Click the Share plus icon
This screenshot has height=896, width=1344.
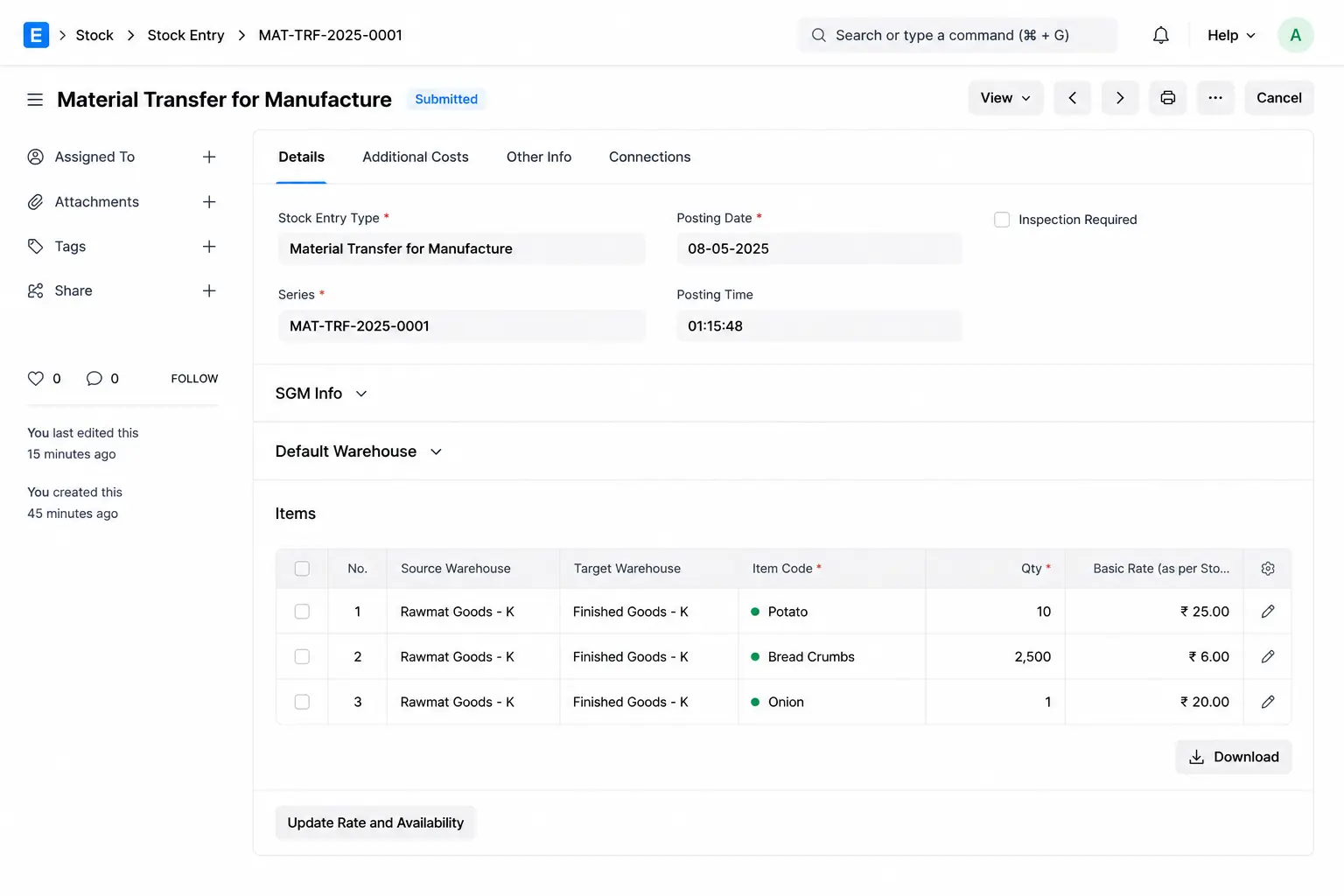click(x=209, y=290)
